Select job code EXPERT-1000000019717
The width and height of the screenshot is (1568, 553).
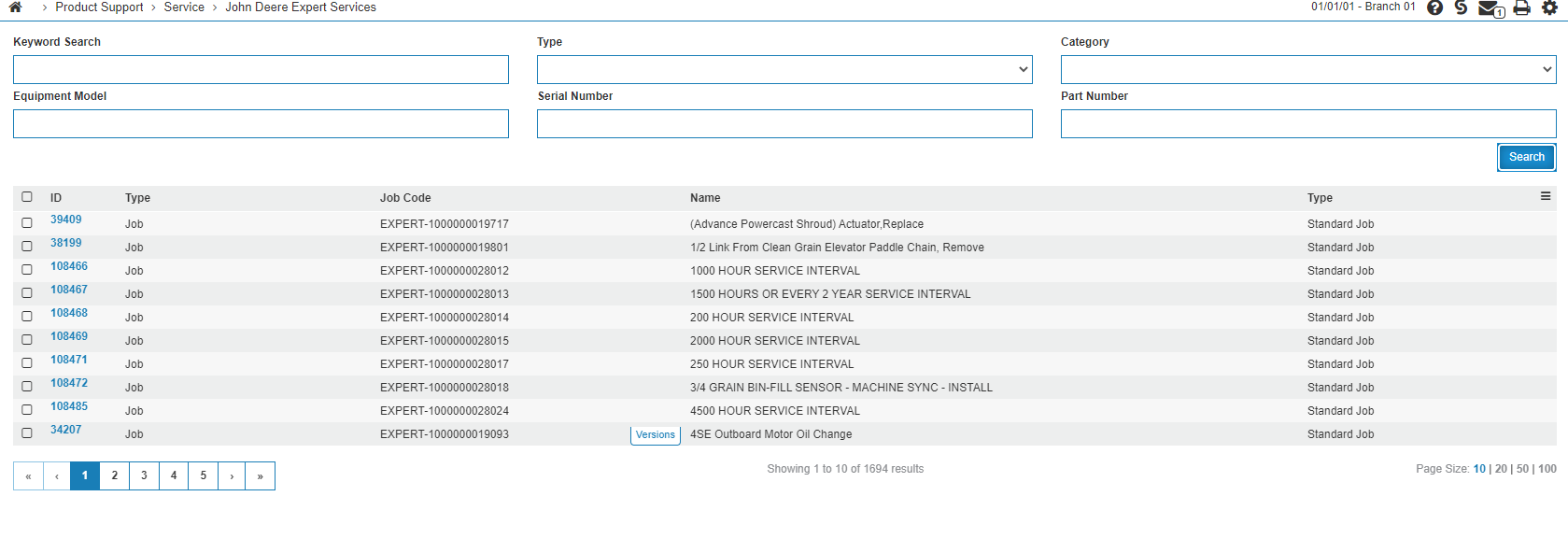pos(445,224)
